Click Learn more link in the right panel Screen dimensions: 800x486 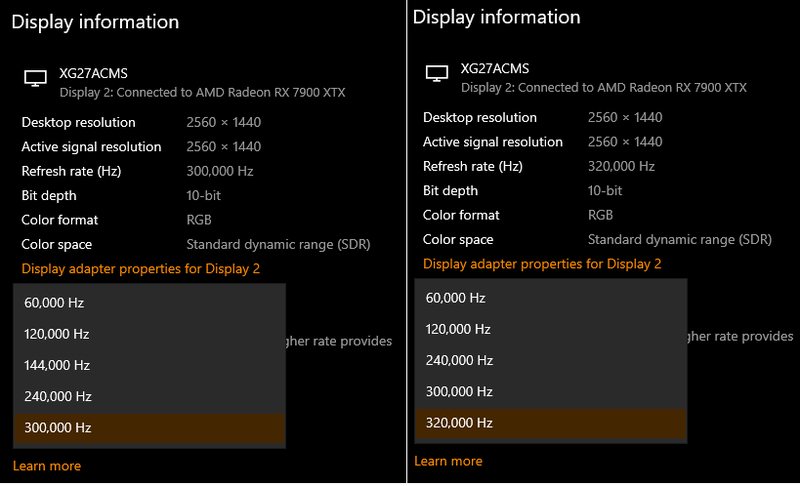click(448, 461)
